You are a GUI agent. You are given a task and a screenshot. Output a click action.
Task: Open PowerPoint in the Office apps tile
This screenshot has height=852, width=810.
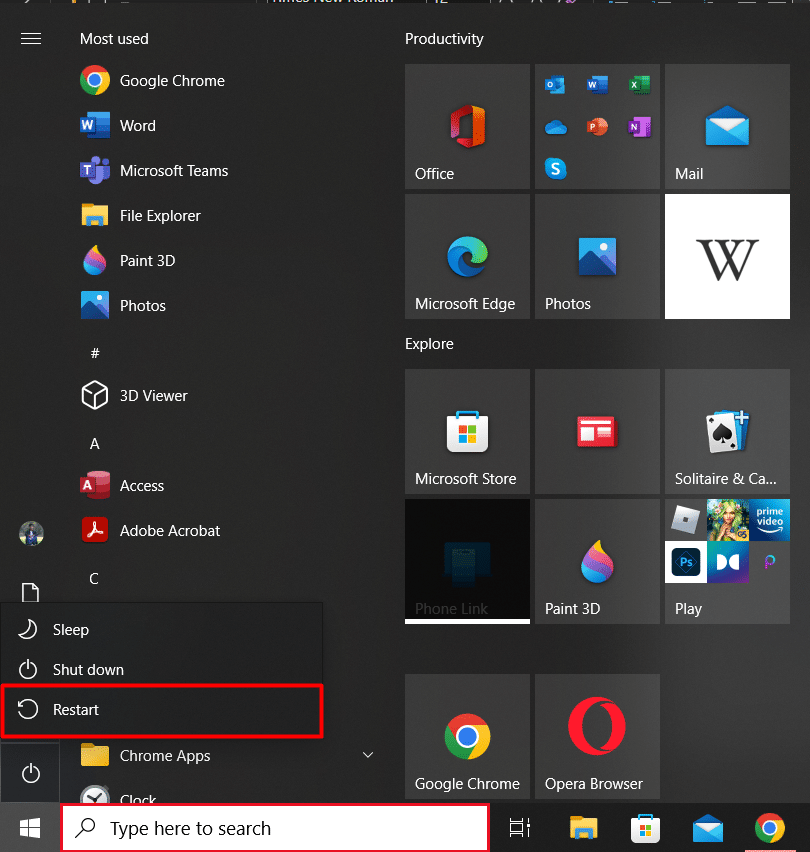[x=597, y=127]
